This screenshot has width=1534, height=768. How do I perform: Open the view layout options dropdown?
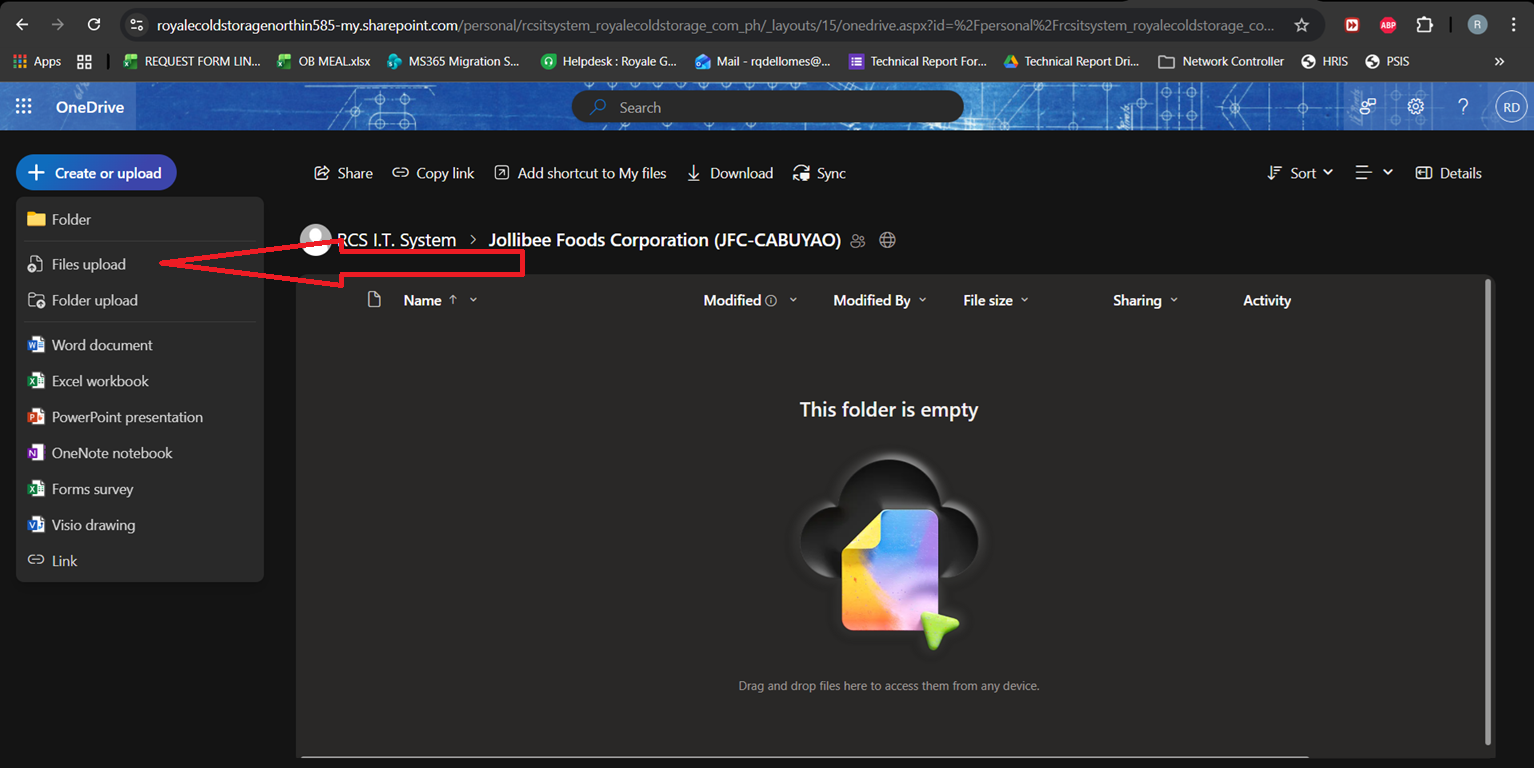coord(1374,173)
